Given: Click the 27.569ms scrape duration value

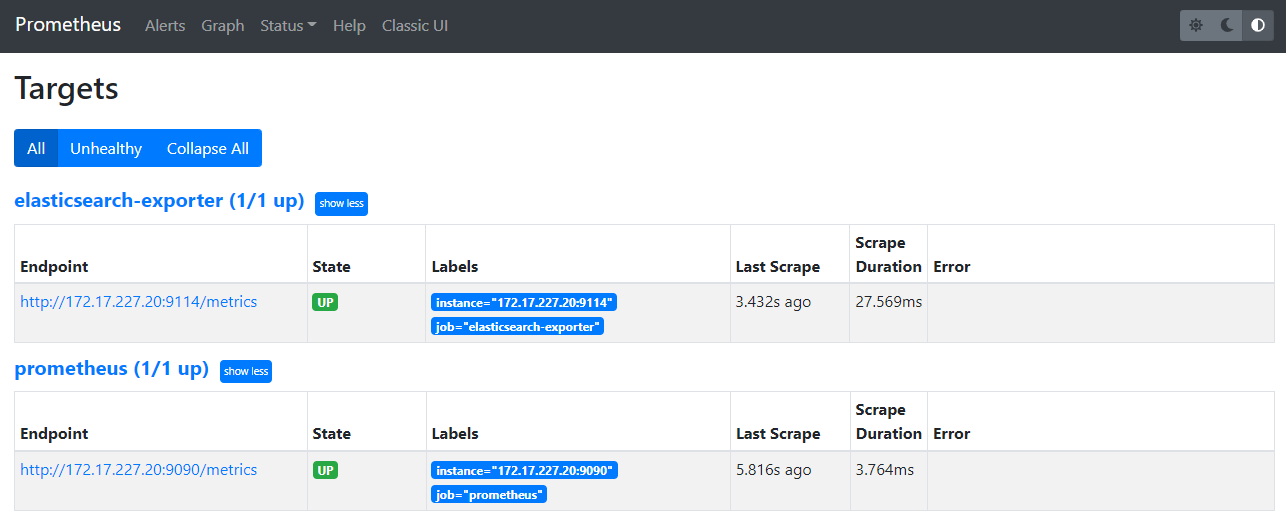Looking at the screenshot, I should click(889, 302).
